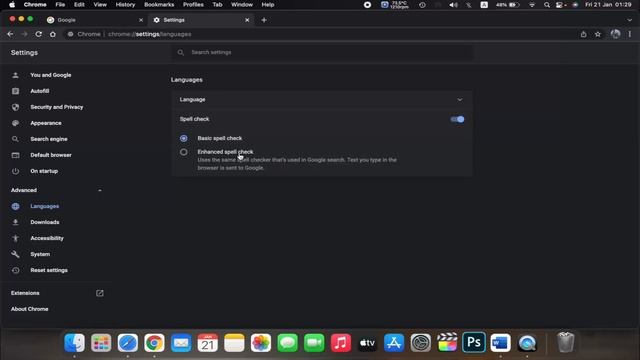Image resolution: width=640 pixels, height=360 pixels.
Task: Open Safari from the Dock
Action: 128,343
